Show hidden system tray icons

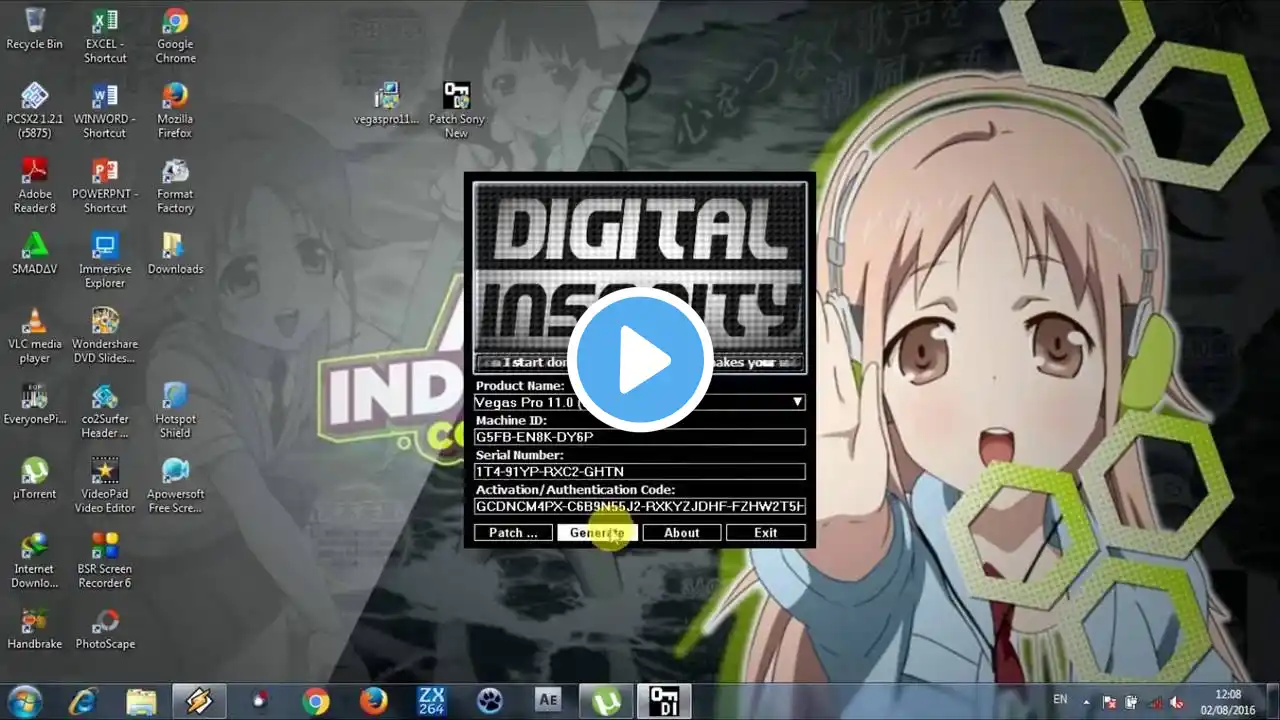(1086, 701)
